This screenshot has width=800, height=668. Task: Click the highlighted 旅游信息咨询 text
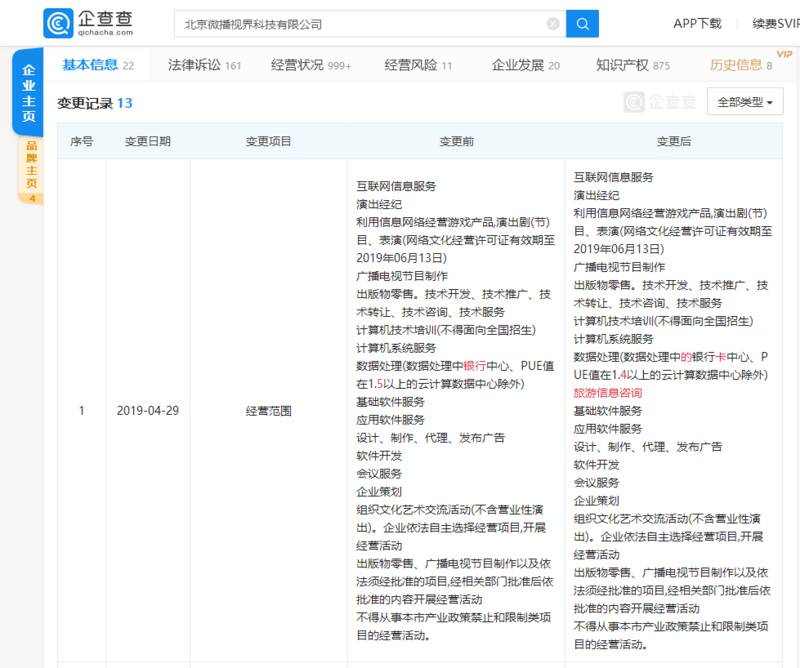[610, 392]
